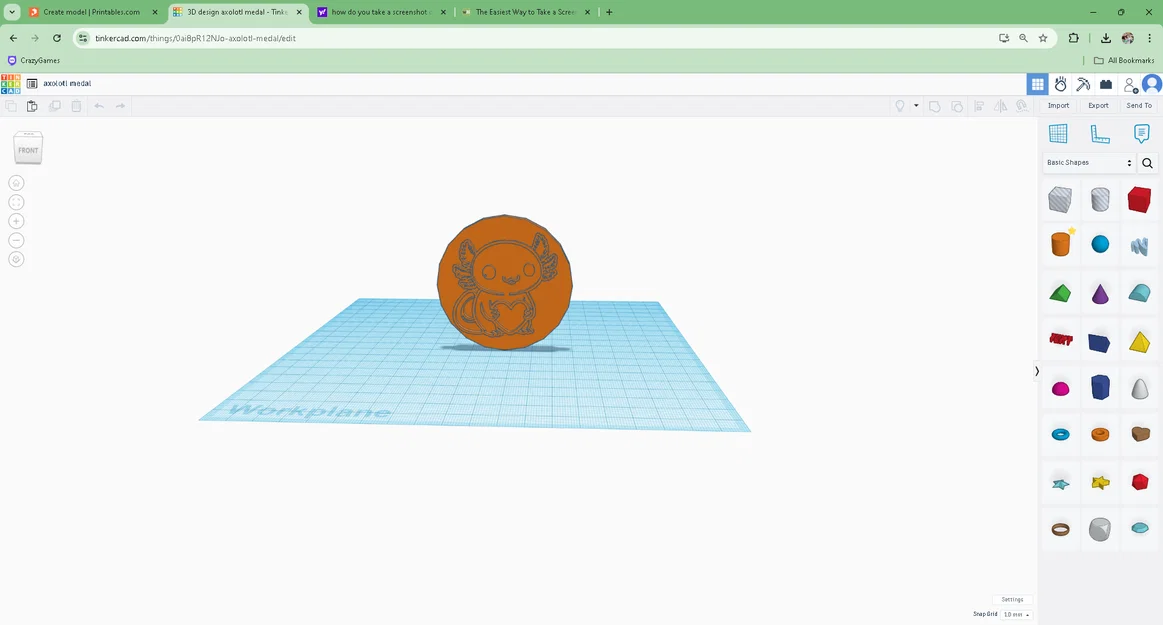The height and width of the screenshot is (625, 1163).
Task: Select the blue Sphere shape
Action: pyautogui.click(x=1100, y=244)
